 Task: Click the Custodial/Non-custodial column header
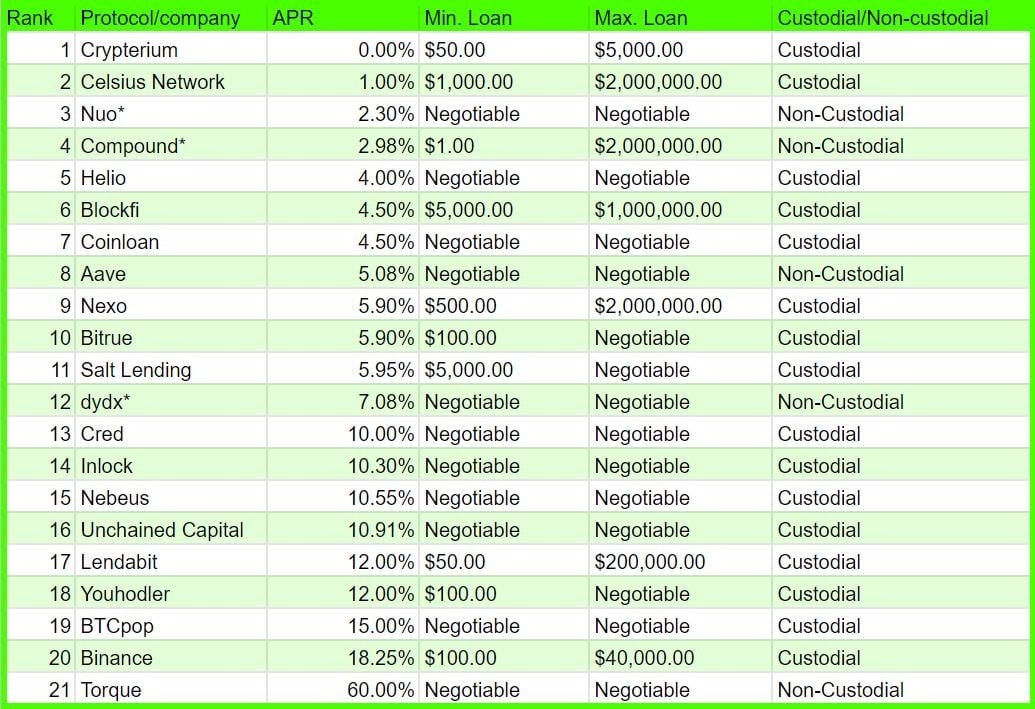(883, 18)
